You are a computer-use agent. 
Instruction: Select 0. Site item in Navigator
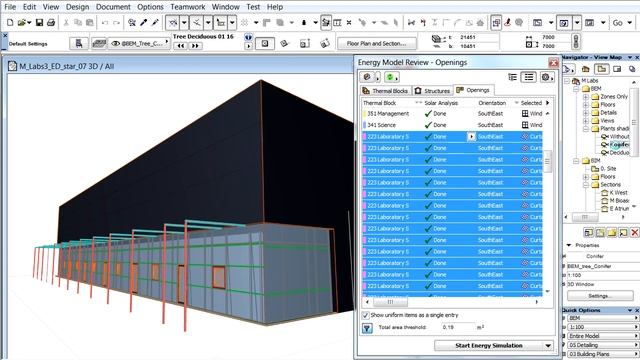[604, 169]
